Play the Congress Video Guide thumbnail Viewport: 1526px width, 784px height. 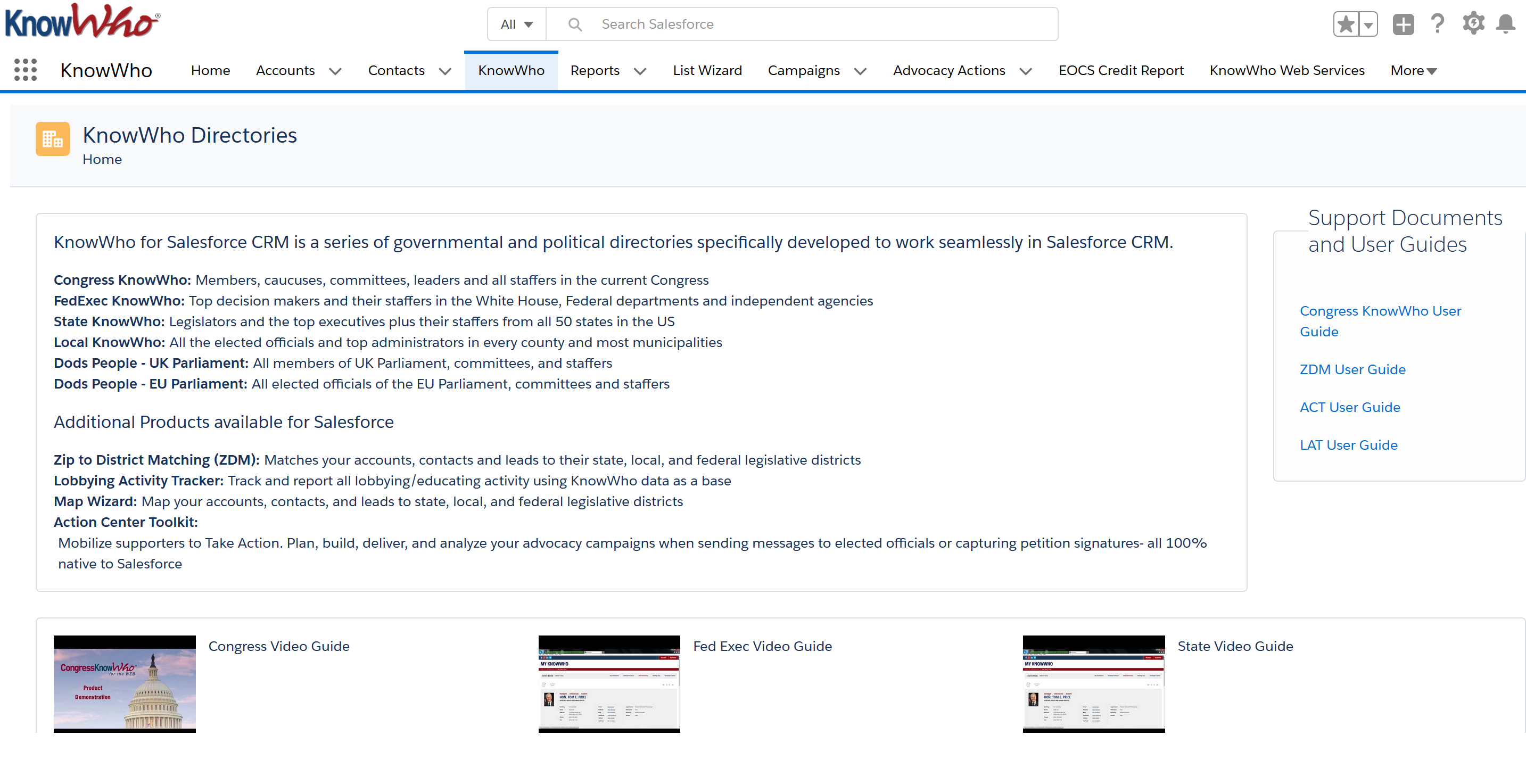[125, 683]
